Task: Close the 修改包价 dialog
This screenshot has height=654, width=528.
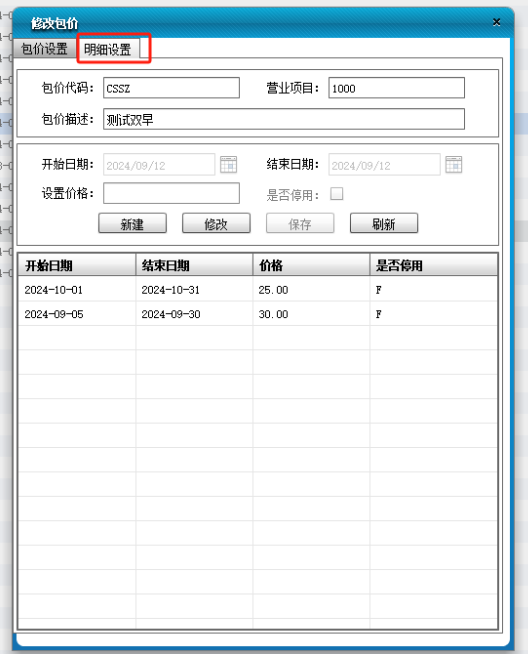Action: pos(496,22)
